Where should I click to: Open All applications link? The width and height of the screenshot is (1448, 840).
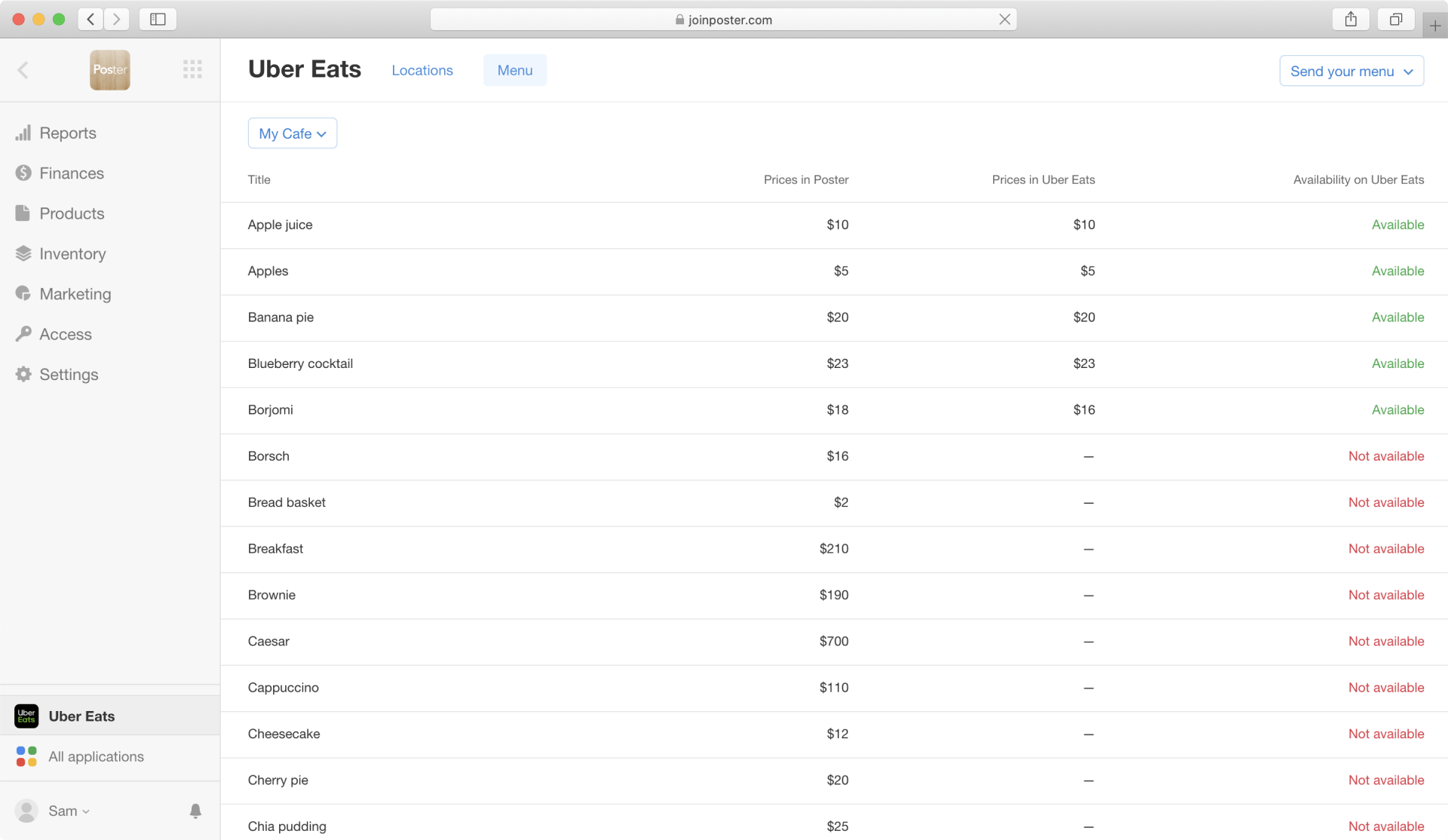(x=96, y=756)
